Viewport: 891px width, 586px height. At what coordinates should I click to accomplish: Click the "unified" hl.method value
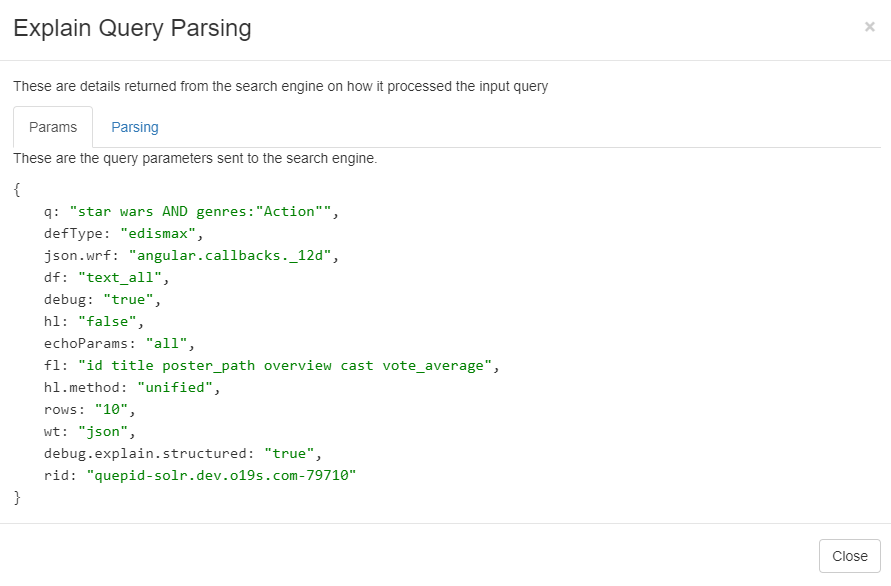click(175, 388)
